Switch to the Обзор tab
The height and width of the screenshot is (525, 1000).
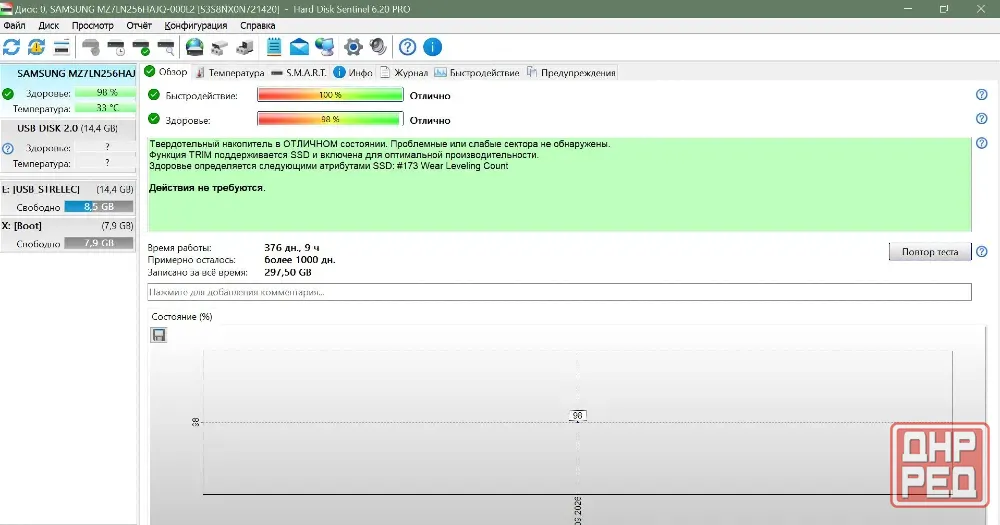click(166, 72)
